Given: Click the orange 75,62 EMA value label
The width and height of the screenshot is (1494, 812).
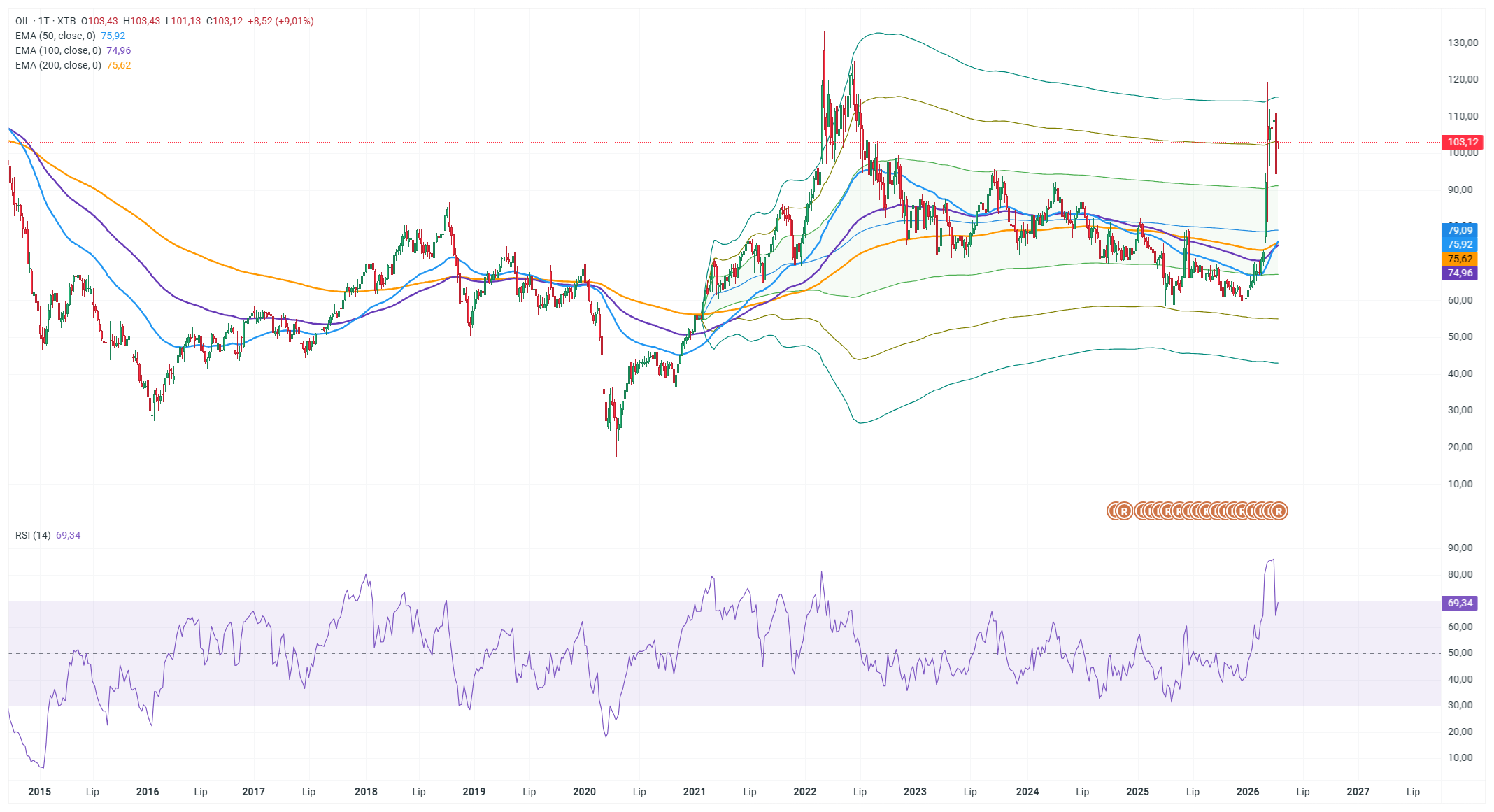Looking at the screenshot, I should [x=1460, y=259].
